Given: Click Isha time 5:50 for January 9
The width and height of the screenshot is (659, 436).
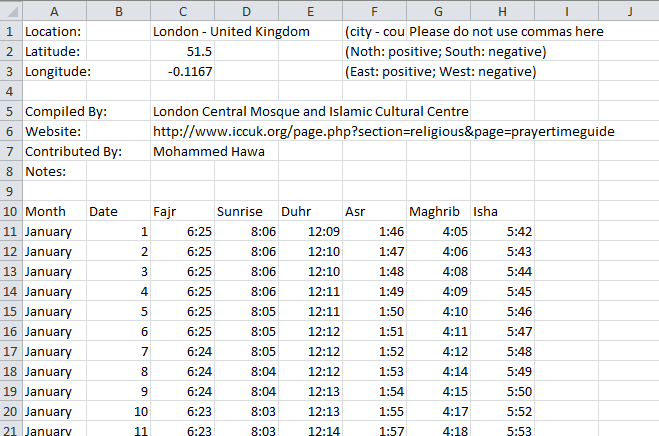Looking at the screenshot, I should 503,391.
